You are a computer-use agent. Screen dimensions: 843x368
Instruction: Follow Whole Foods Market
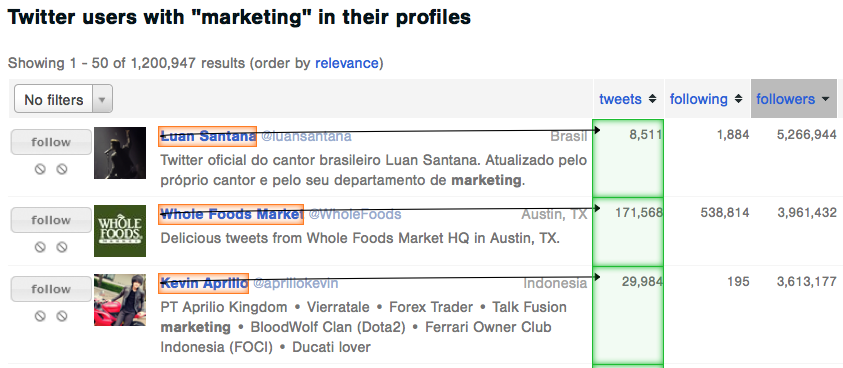tap(51, 220)
